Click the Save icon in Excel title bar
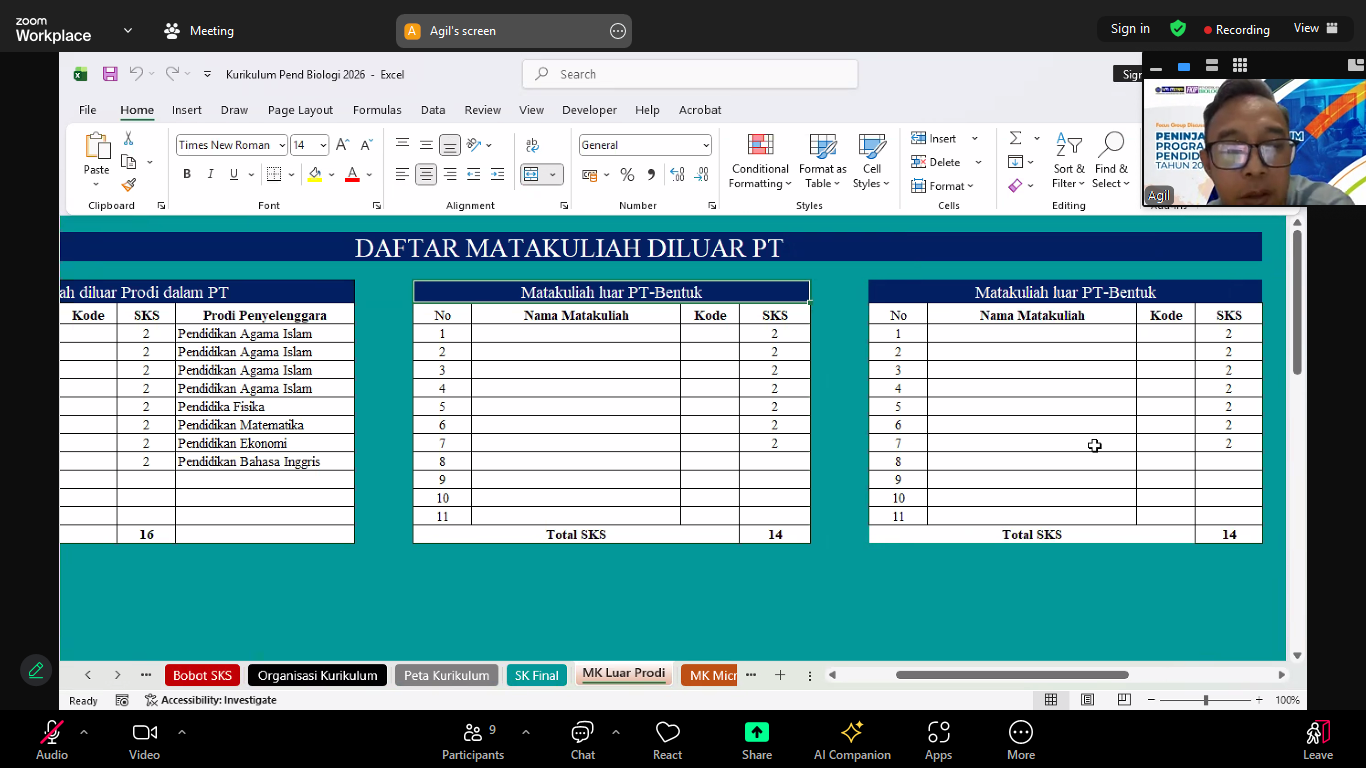This screenshot has width=1366, height=768. point(110,74)
